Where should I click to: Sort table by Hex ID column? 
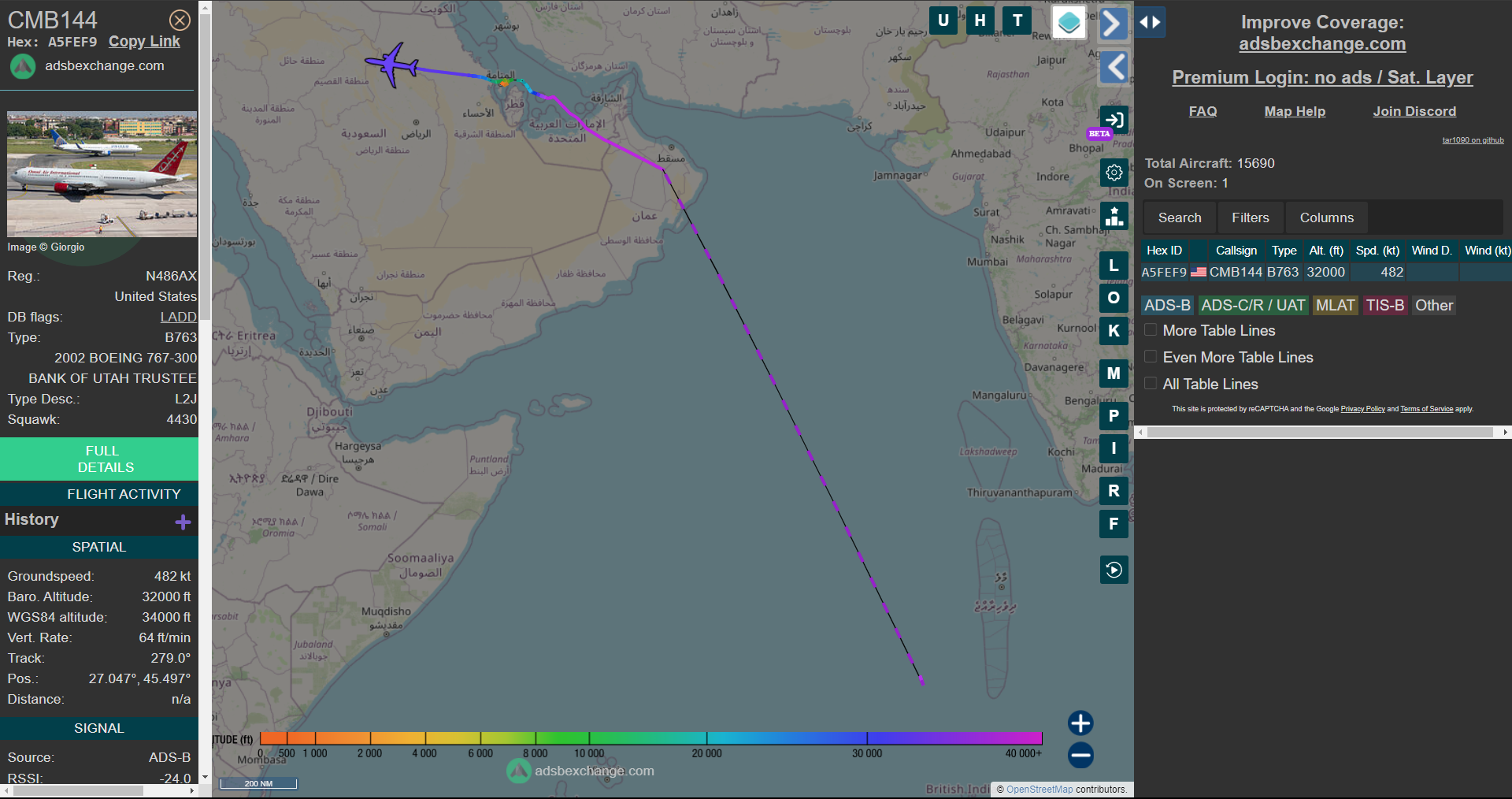click(x=1164, y=251)
